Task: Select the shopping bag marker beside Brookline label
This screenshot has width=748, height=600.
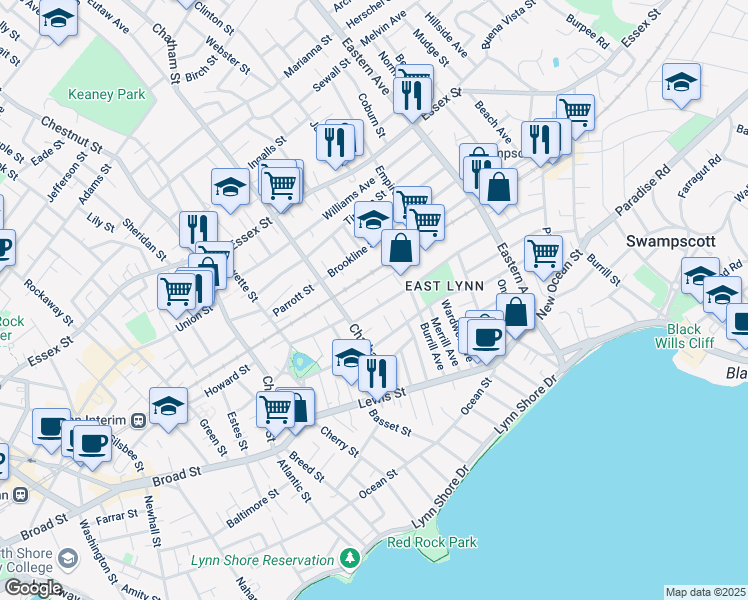Action: pos(400,248)
